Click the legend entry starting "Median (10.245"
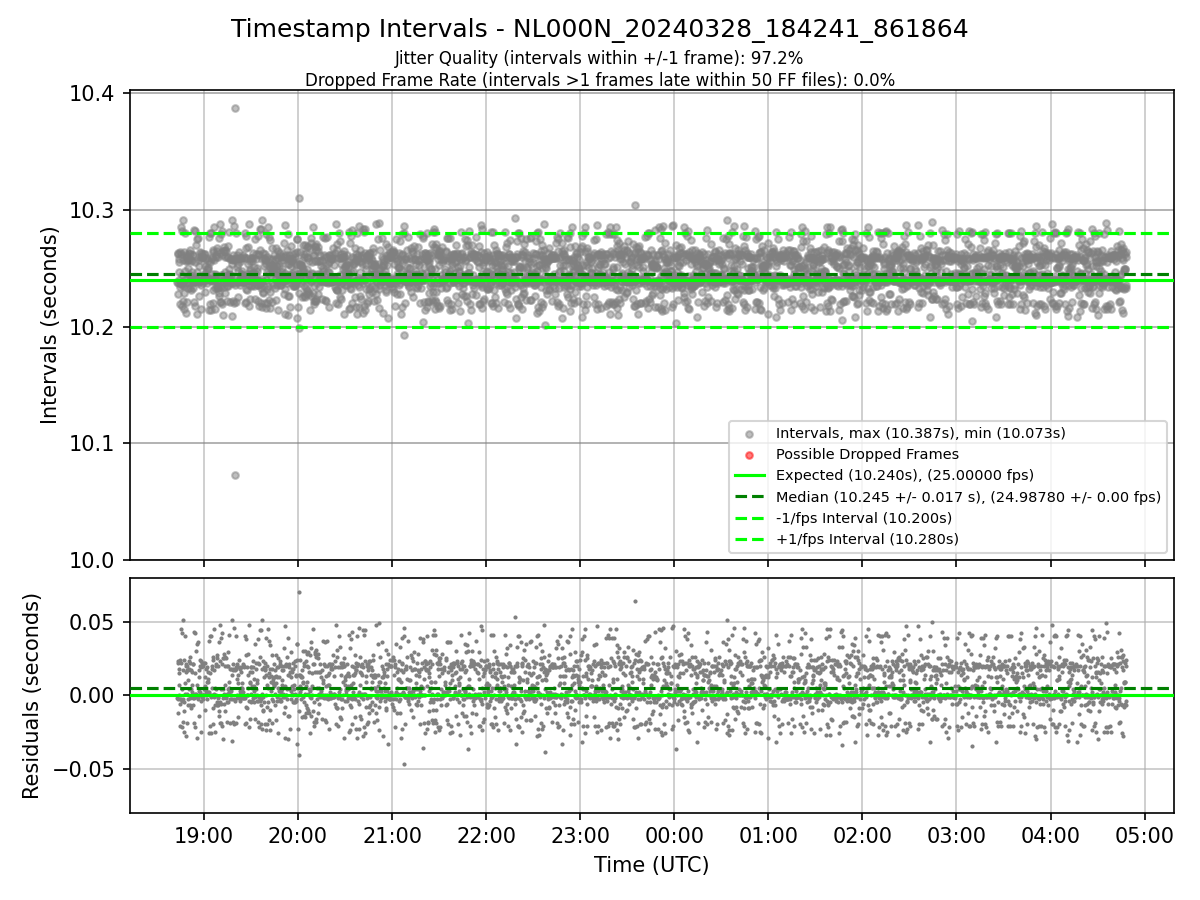This screenshot has height=900, width=1200. tap(968, 497)
